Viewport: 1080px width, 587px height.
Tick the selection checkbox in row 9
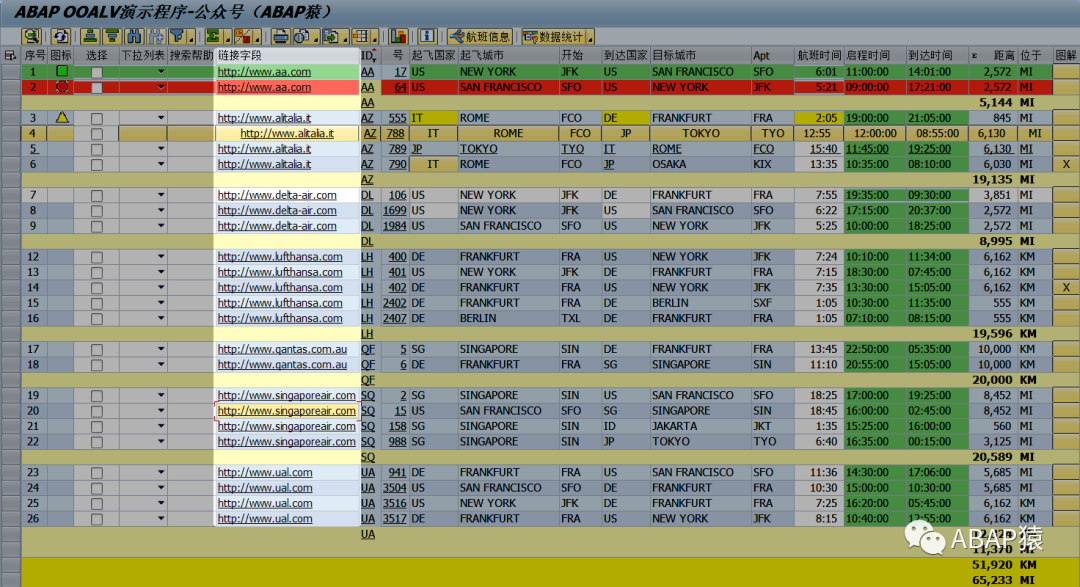[97, 227]
